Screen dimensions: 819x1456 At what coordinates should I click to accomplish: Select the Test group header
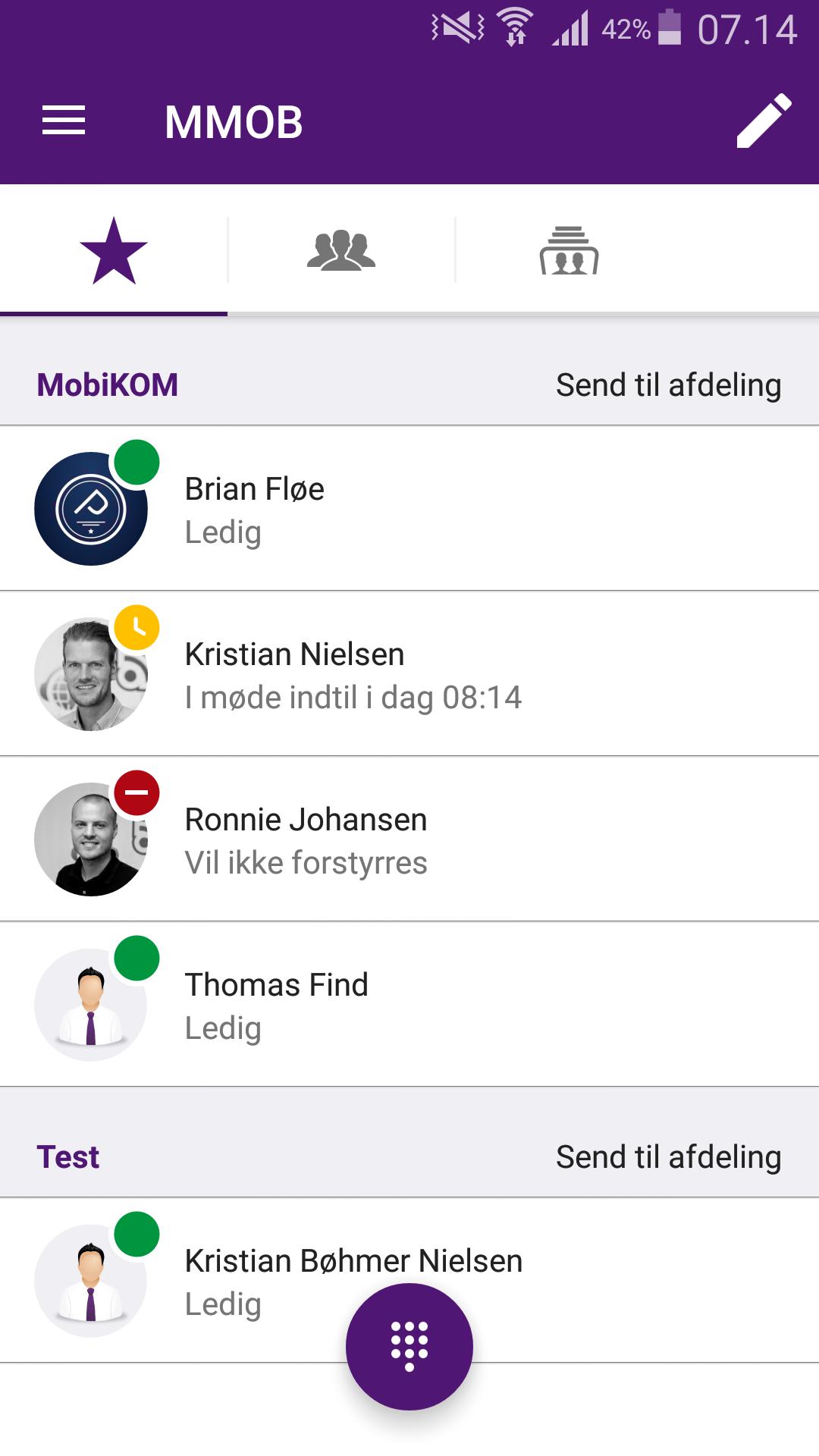[68, 1157]
